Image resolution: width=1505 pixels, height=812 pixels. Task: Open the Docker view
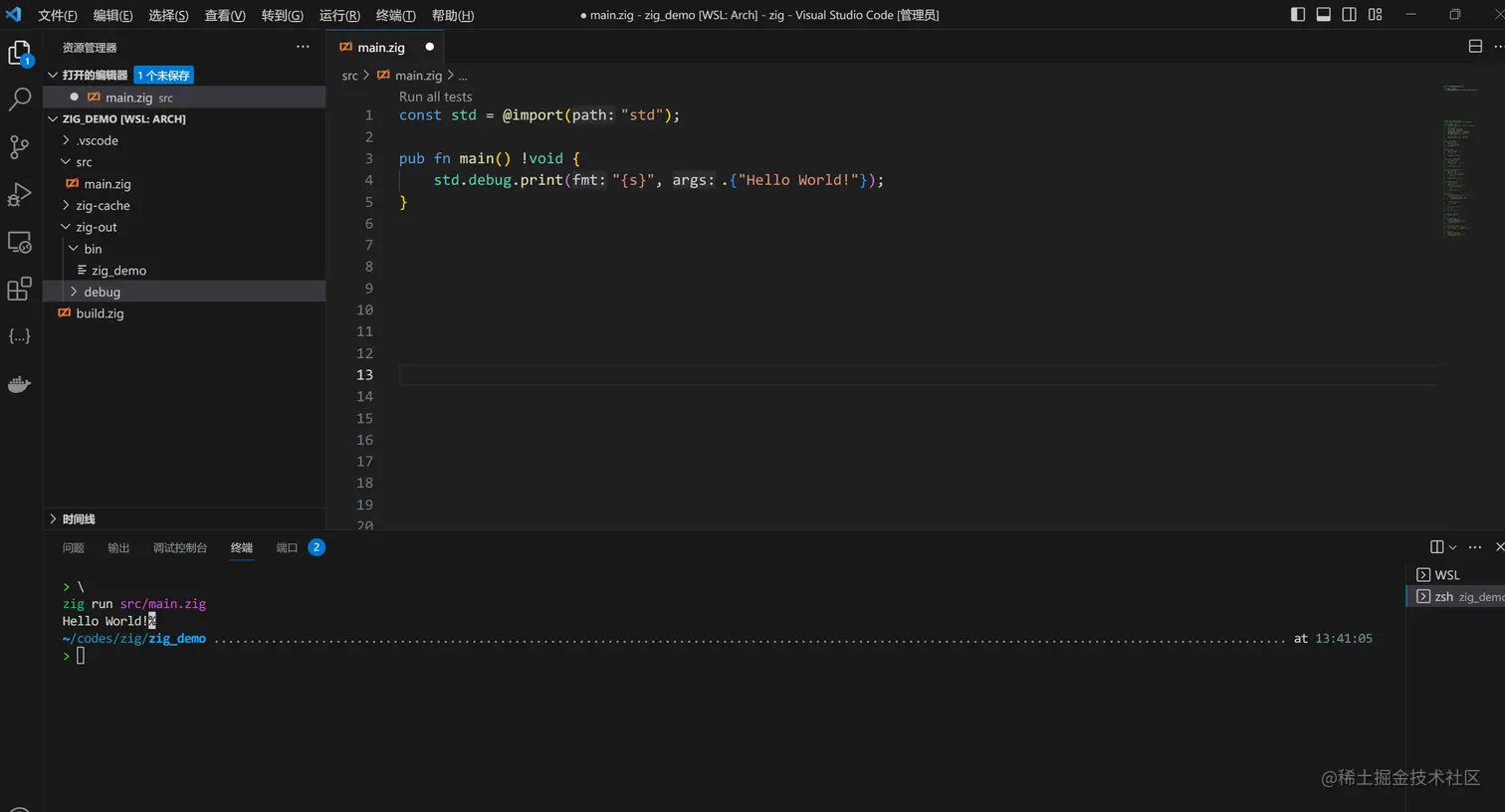pyautogui.click(x=20, y=384)
